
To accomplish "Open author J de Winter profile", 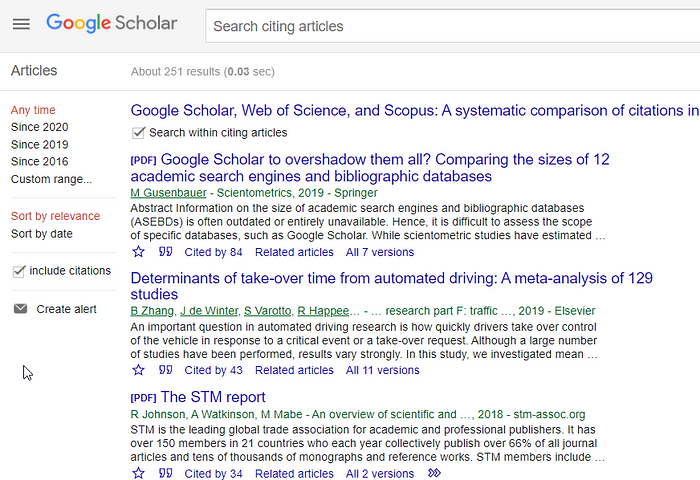I will [209, 311].
